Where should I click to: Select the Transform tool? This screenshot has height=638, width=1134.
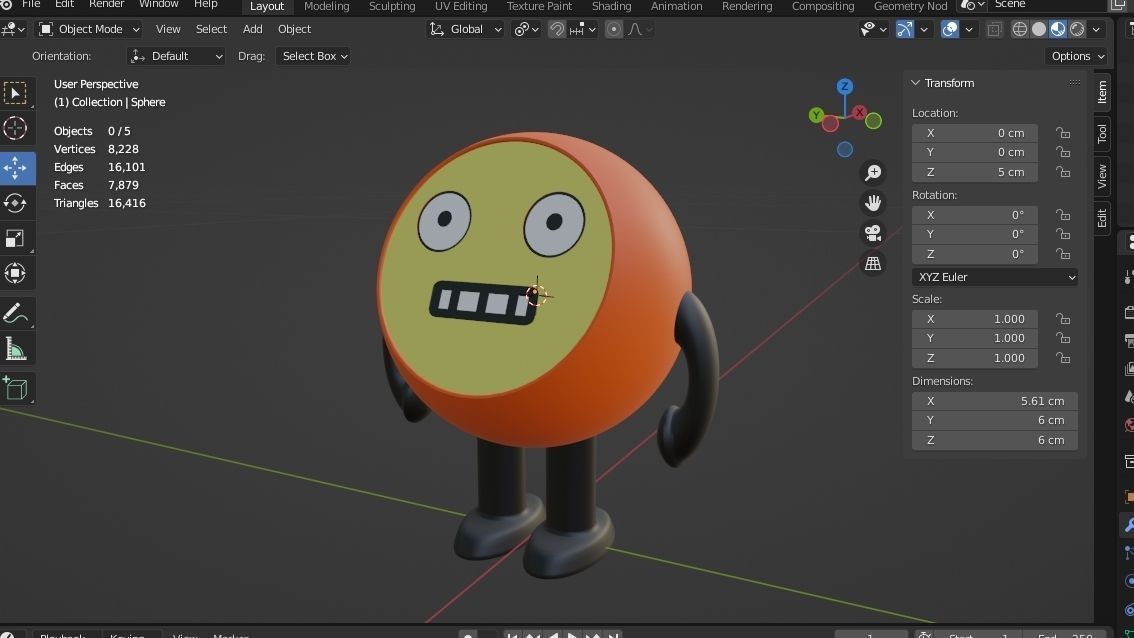coord(15,273)
